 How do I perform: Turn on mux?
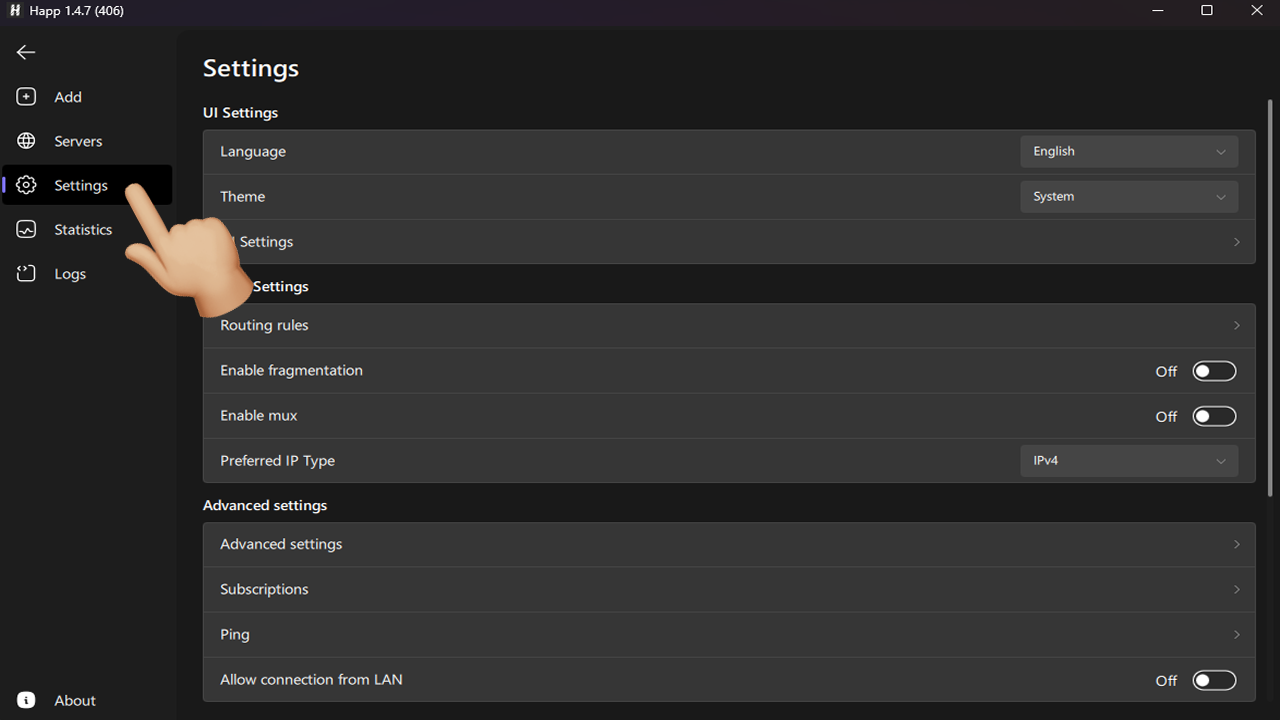1214,415
